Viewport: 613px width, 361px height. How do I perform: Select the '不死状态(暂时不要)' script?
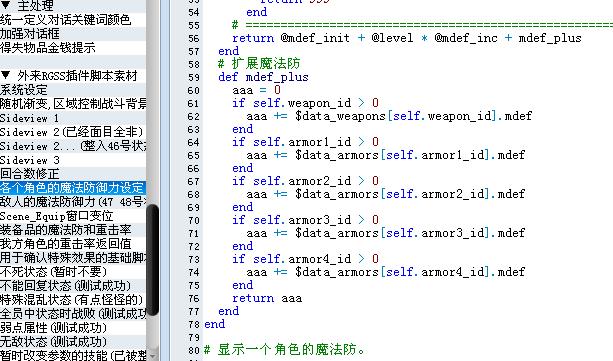(x=73, y=272)
